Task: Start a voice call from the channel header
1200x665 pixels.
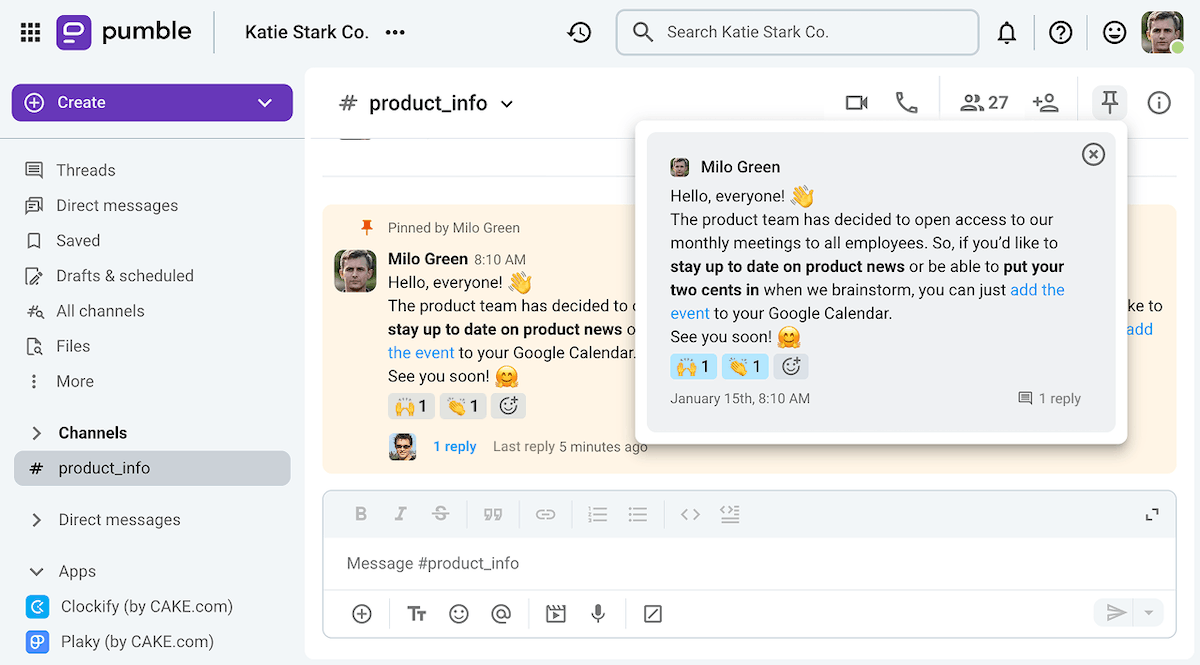Action: point(907,101)
